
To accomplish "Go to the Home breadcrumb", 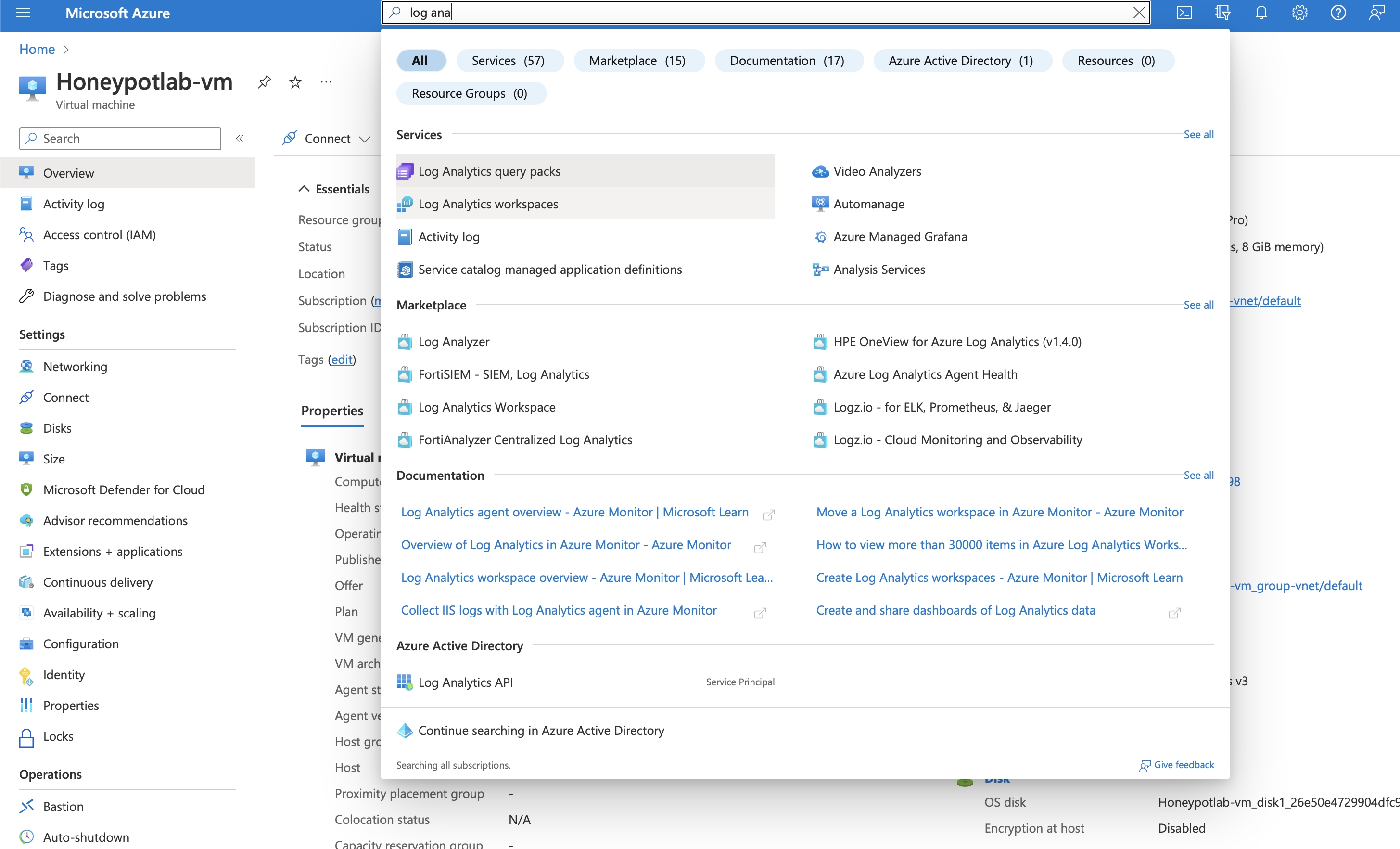I will point(37,50).
